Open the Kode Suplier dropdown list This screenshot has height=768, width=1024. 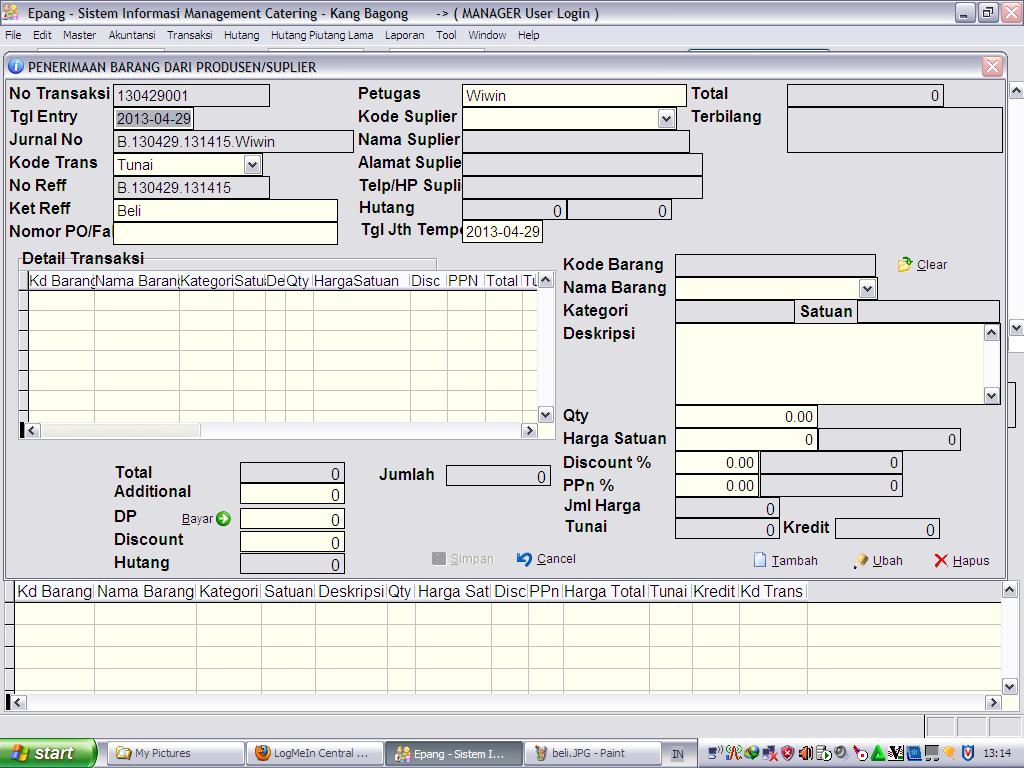coord(667,119)
